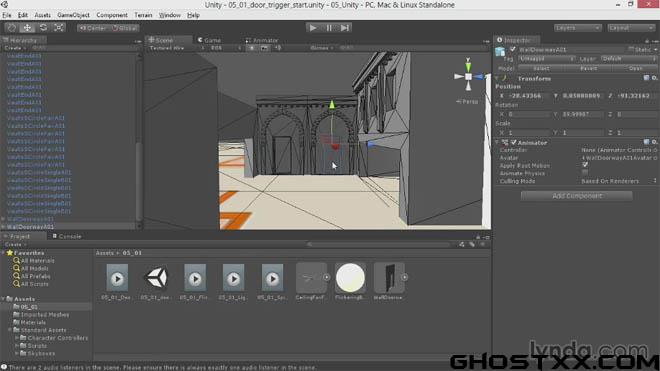Select the Hand tool in toolbar

[x=12, y=28]
